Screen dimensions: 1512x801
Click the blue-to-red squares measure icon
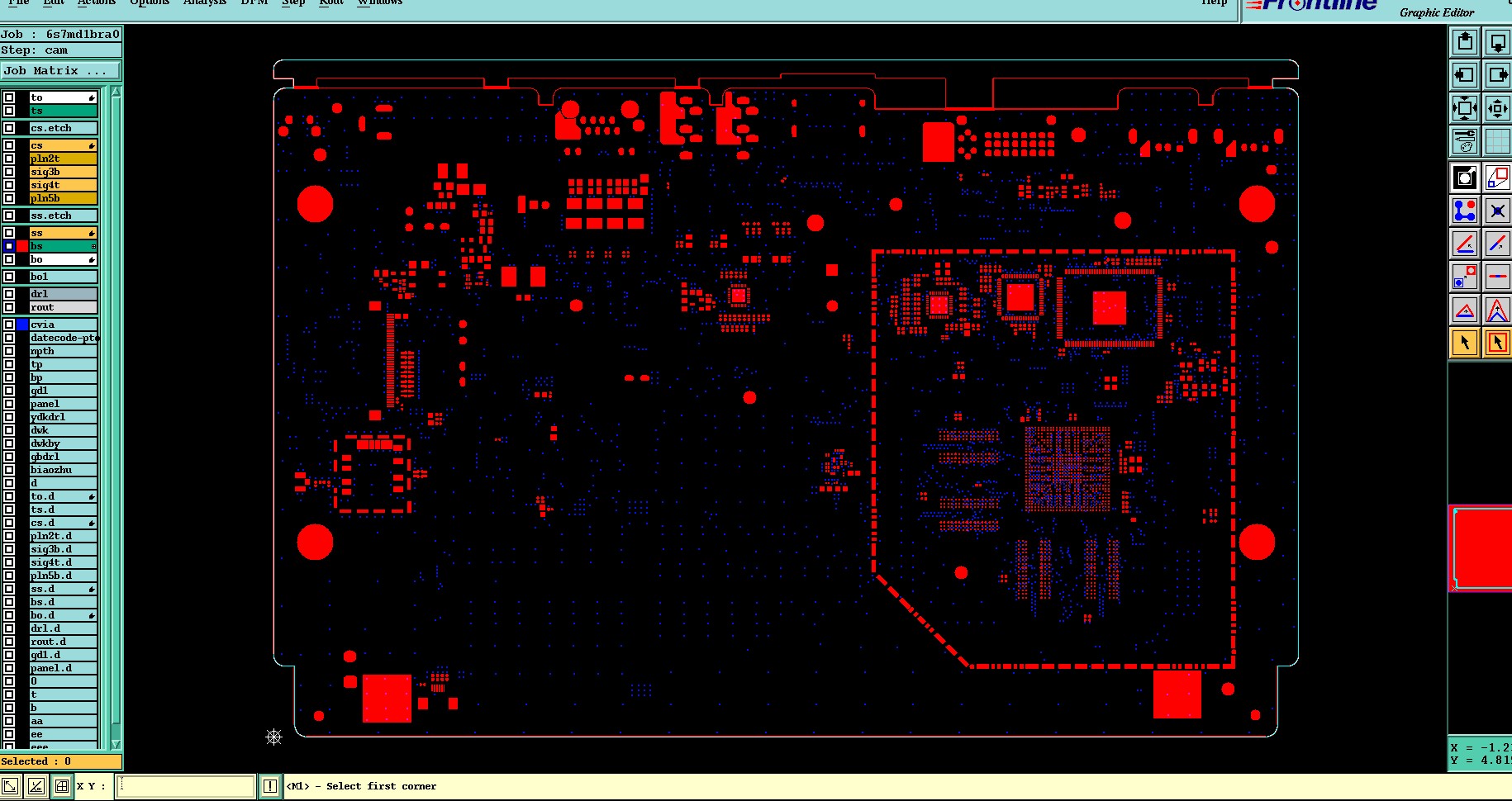point(1465,277)
